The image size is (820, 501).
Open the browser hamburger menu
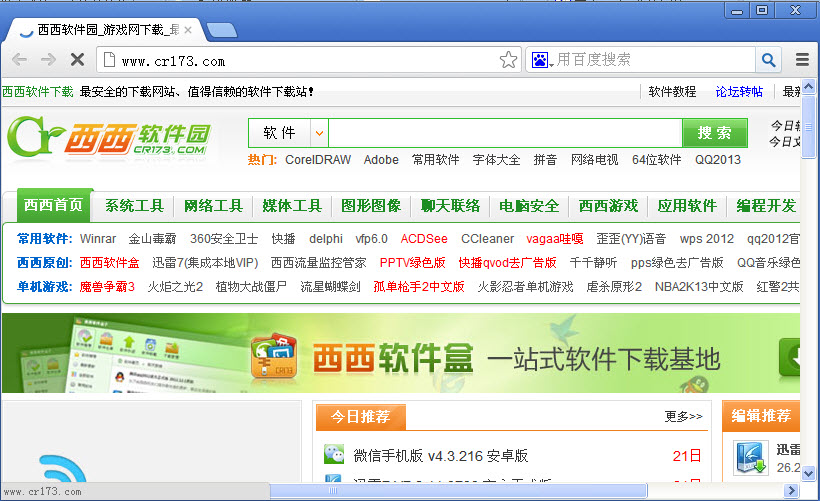(x=802, y=60)
